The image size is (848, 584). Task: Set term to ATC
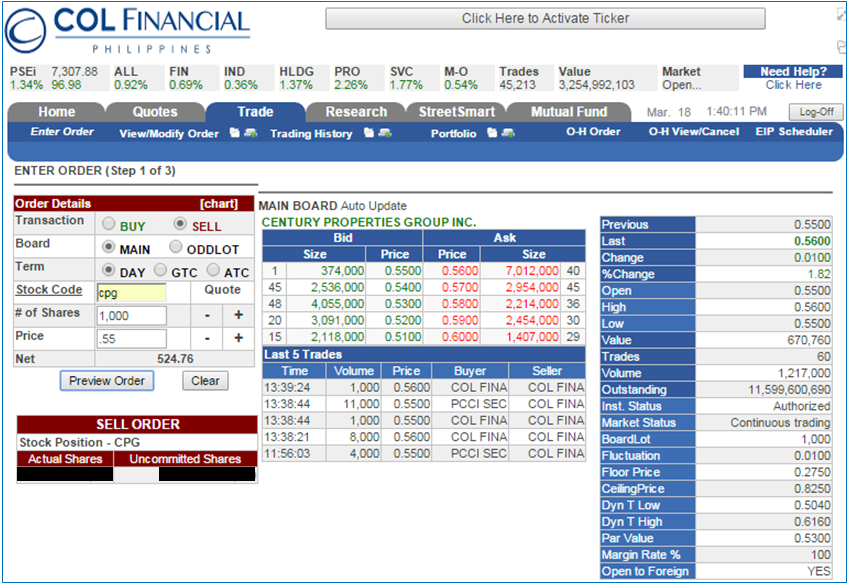214,269
